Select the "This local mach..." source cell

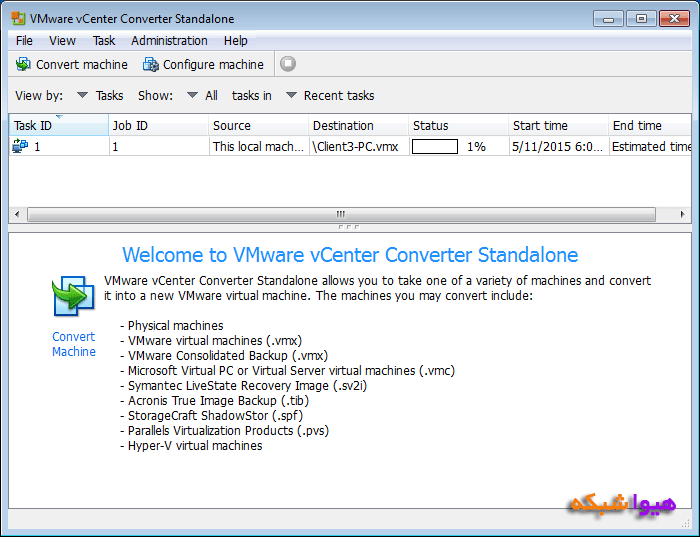[258, 146]
